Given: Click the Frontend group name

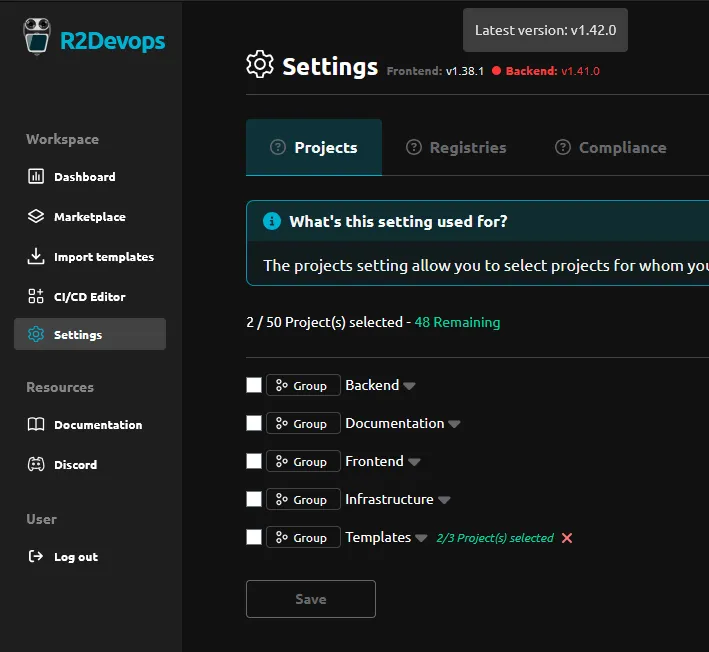Looking at the screenshot, I should point(374,461).
